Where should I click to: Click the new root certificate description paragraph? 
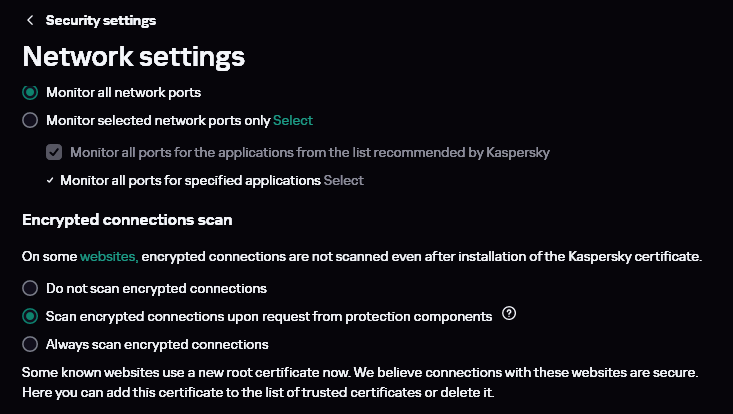360,381
